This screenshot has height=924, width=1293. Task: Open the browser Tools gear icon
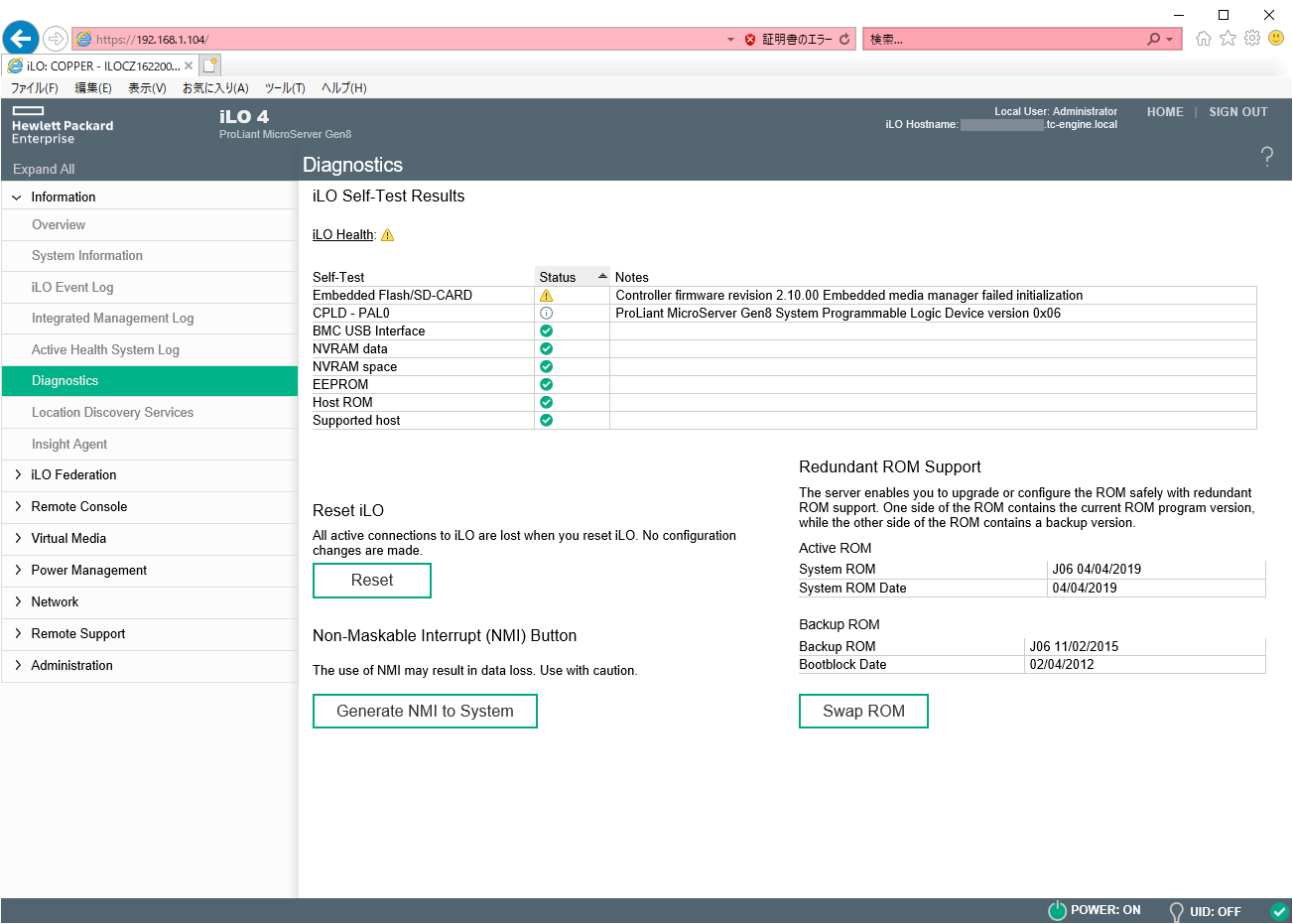coord(1252,39)
